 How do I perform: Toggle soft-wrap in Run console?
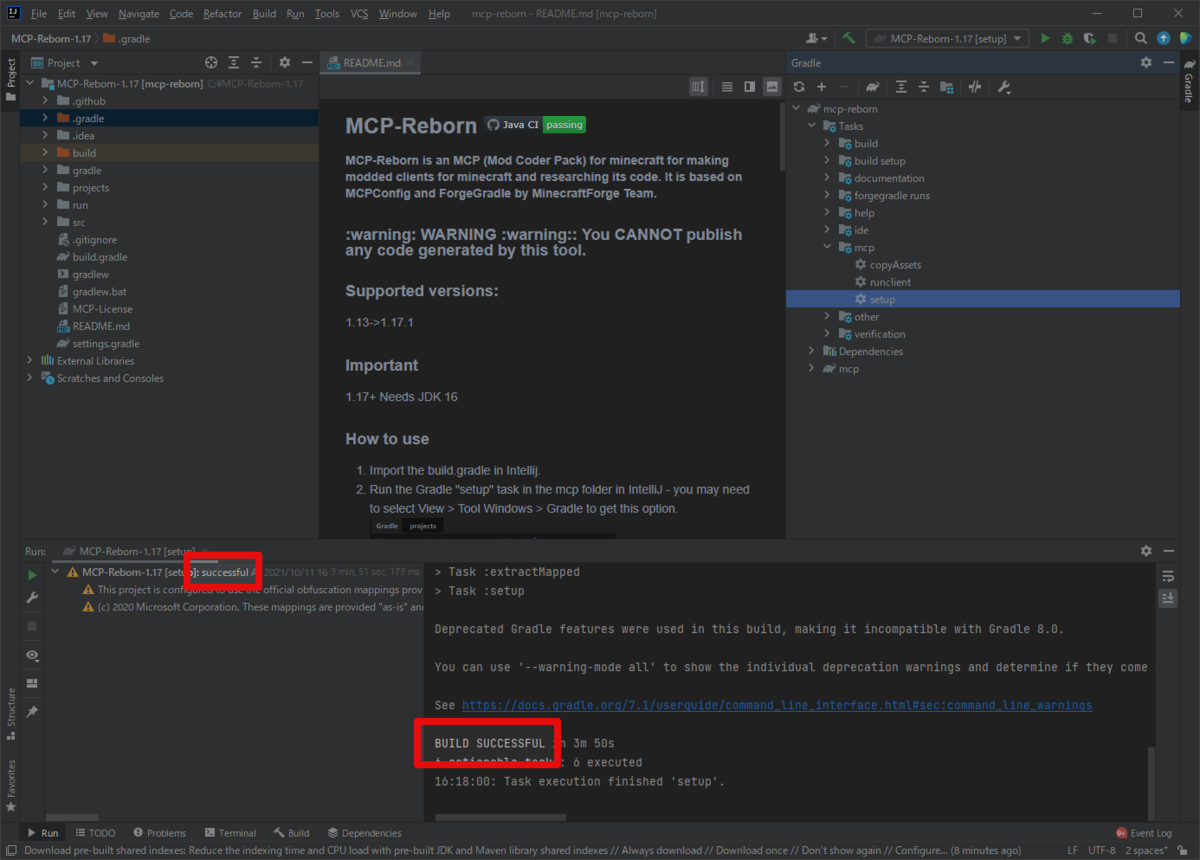(1168, 576)
